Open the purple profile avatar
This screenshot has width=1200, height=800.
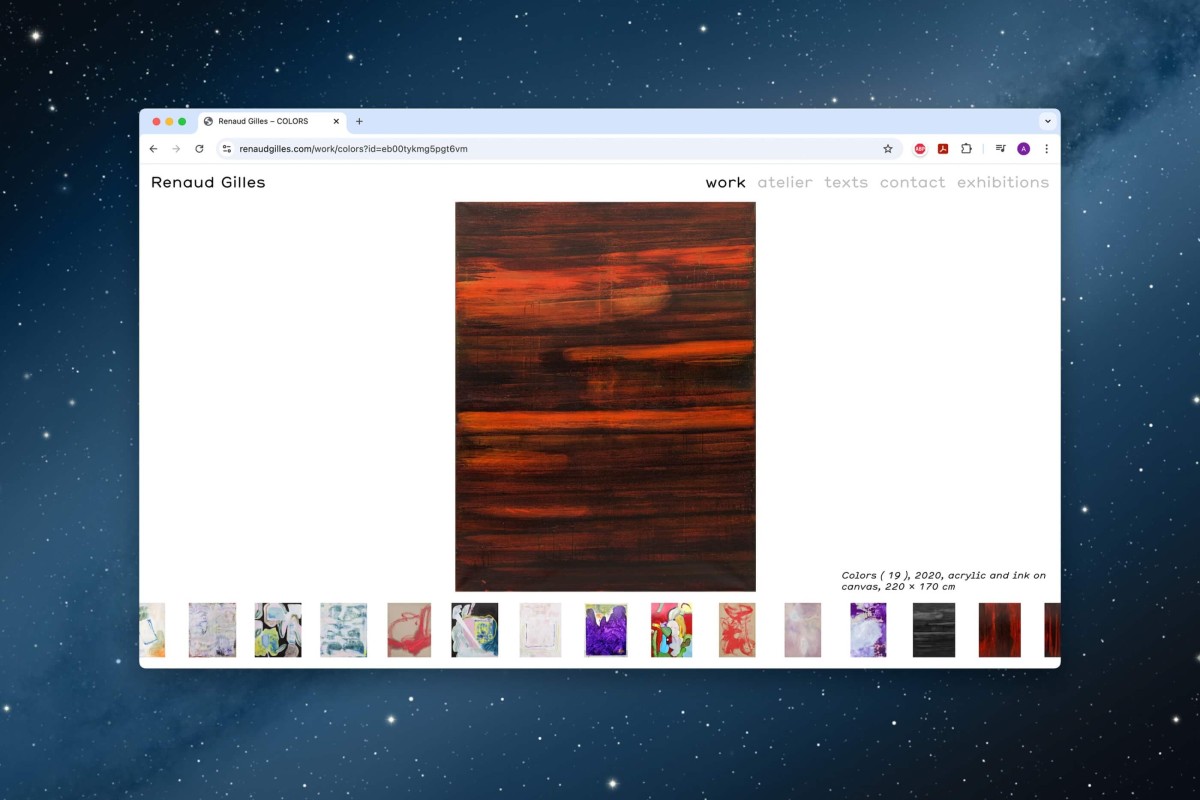point(1023,149)
